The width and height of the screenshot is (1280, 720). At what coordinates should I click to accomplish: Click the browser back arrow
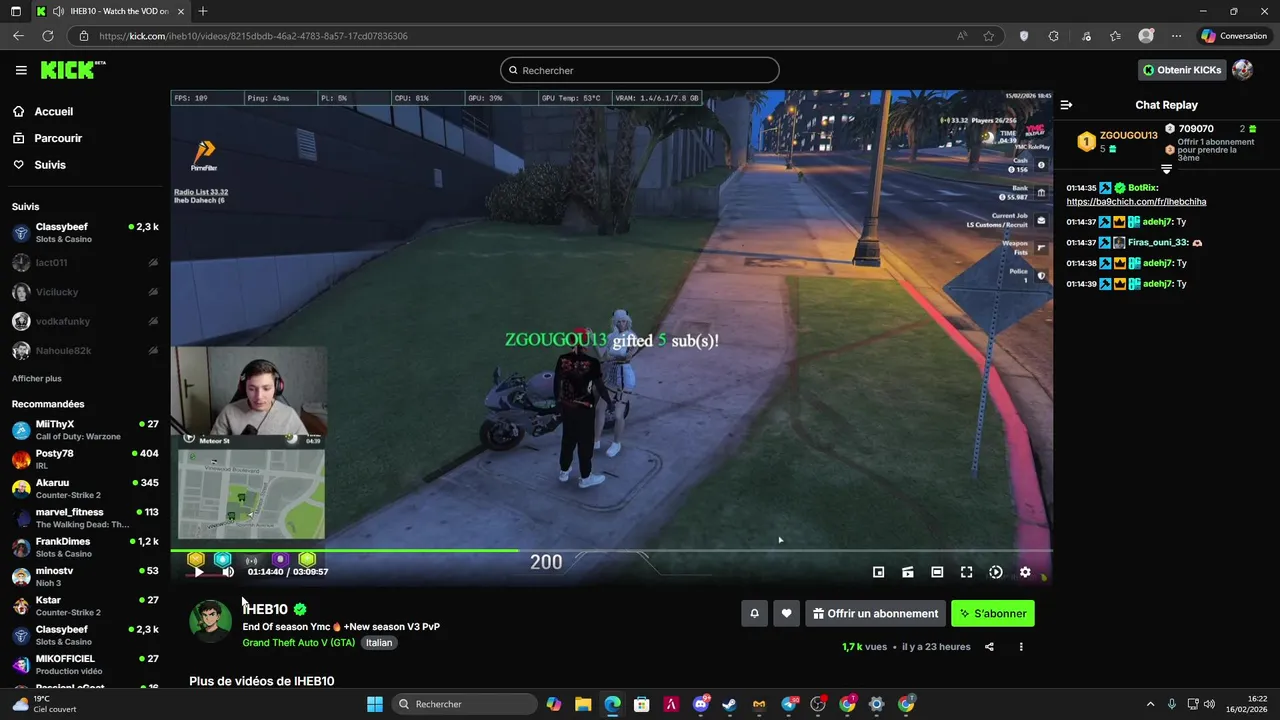pos(18,36)
